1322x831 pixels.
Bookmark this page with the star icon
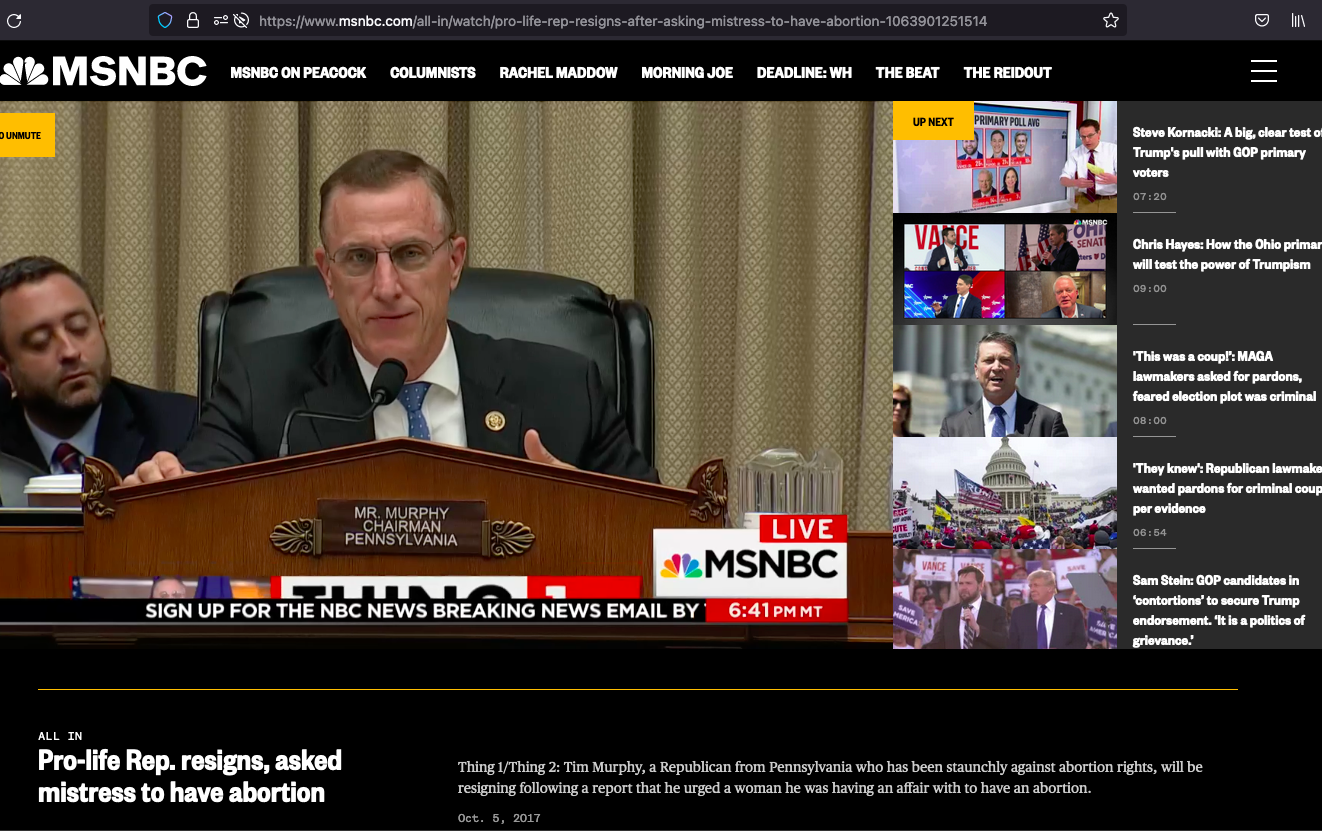point(1110,20)
